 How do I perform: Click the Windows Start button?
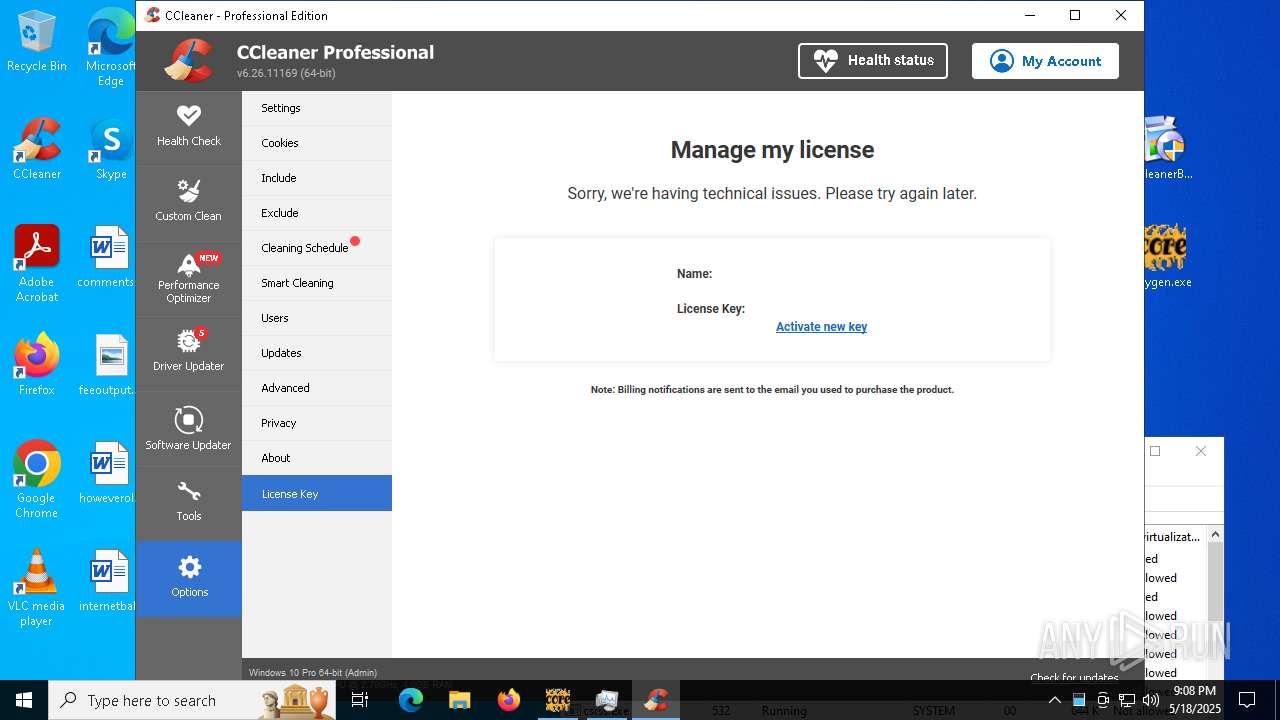tap(24, 700)
